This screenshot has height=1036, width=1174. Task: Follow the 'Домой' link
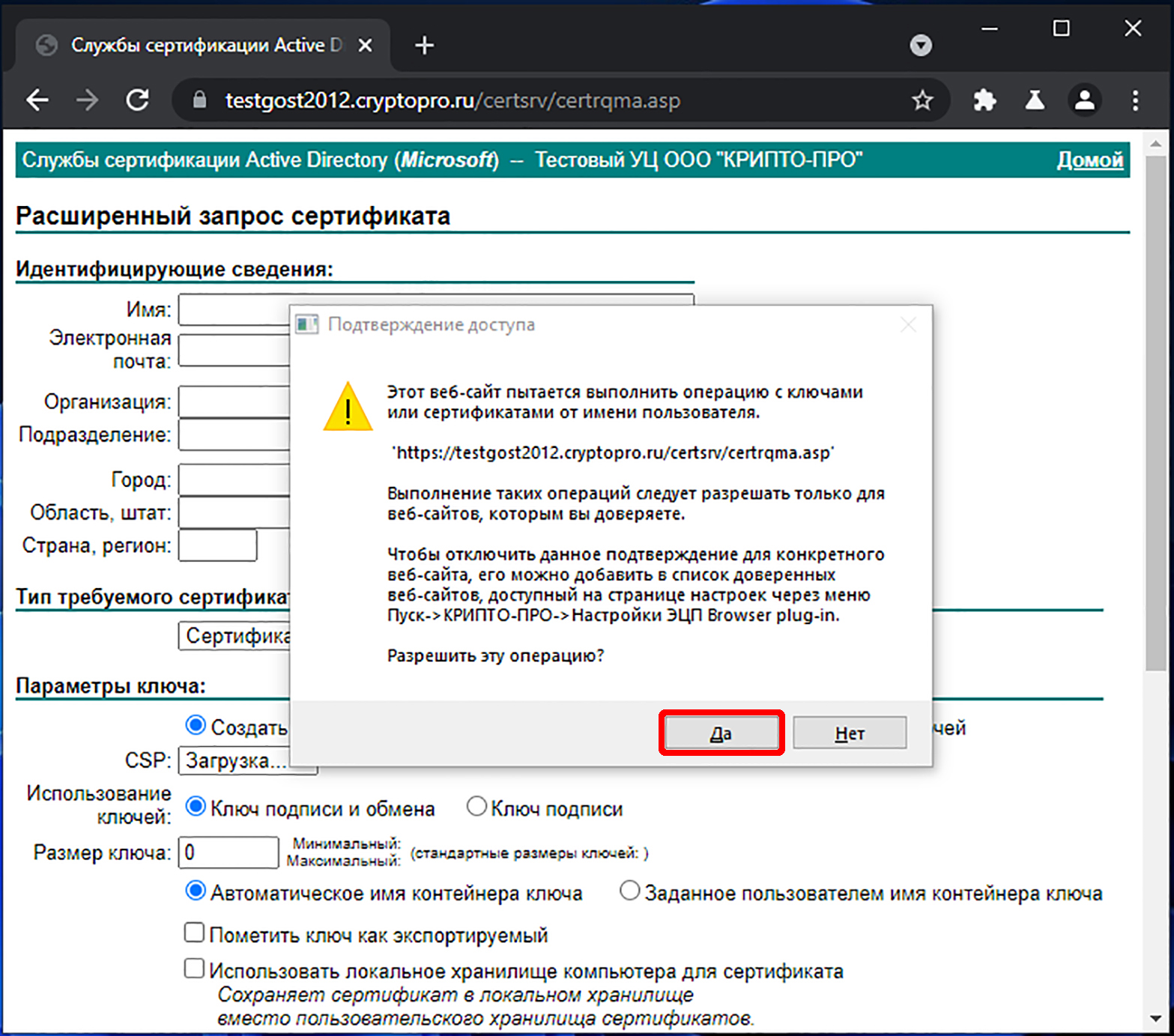(1089, 160)
